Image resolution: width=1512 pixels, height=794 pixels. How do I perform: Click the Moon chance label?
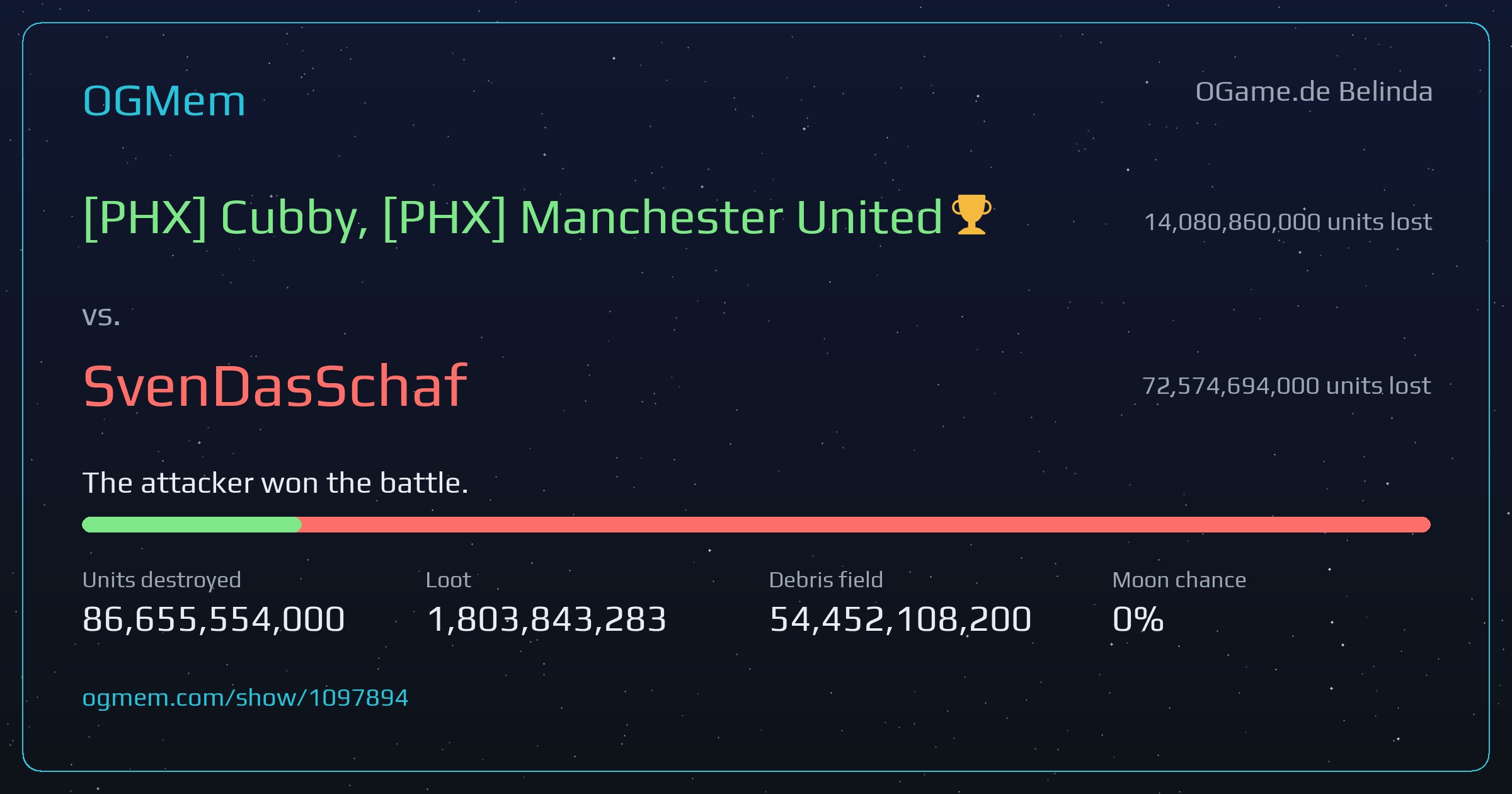[1179, 580]
